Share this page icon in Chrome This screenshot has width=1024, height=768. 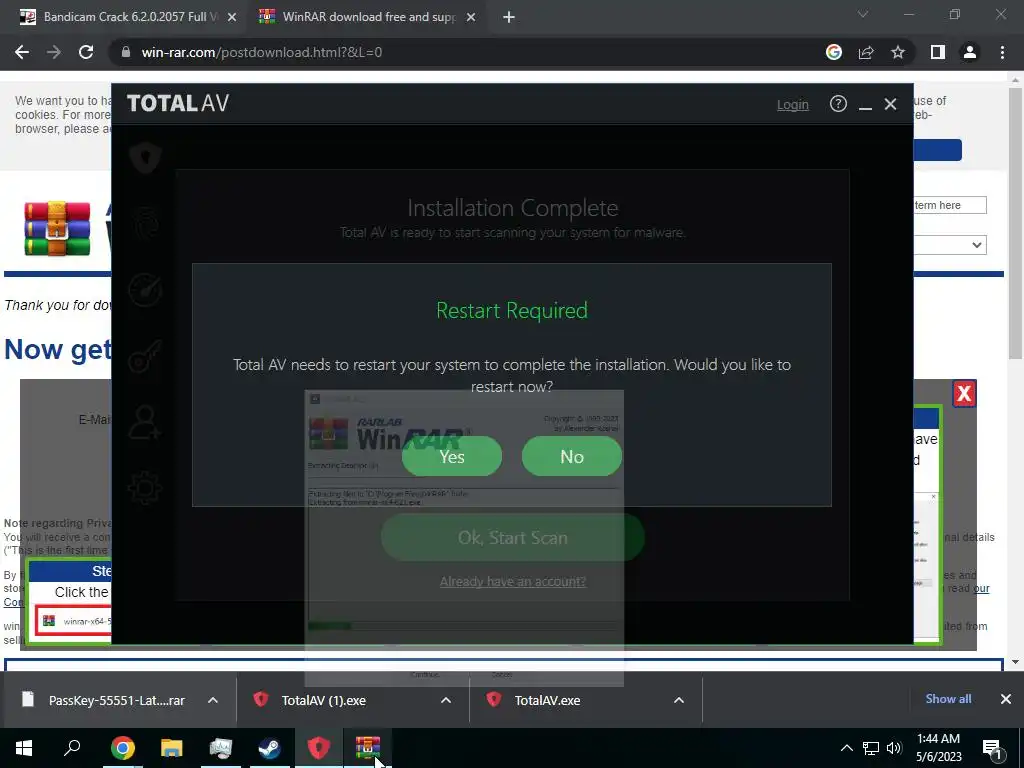[866, 52]
